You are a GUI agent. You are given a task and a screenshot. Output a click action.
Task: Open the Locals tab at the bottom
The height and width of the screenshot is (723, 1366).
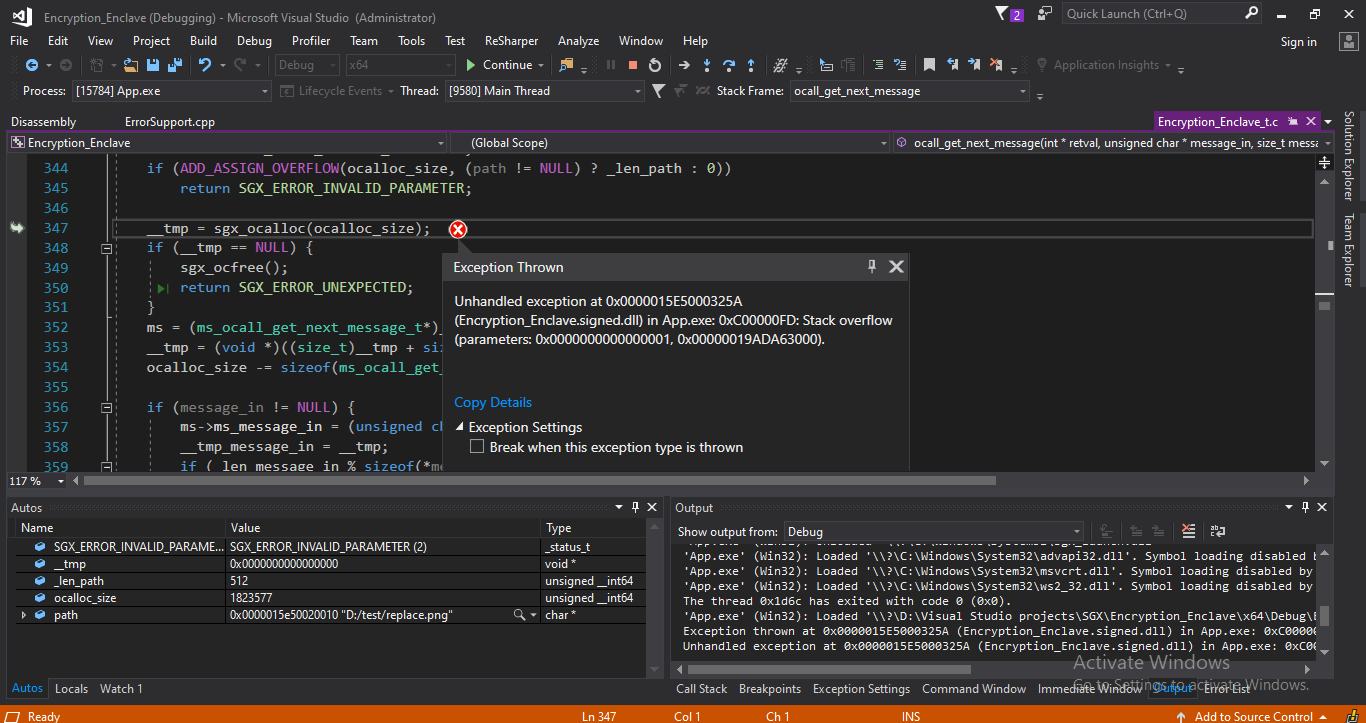[x=71, y=688]
